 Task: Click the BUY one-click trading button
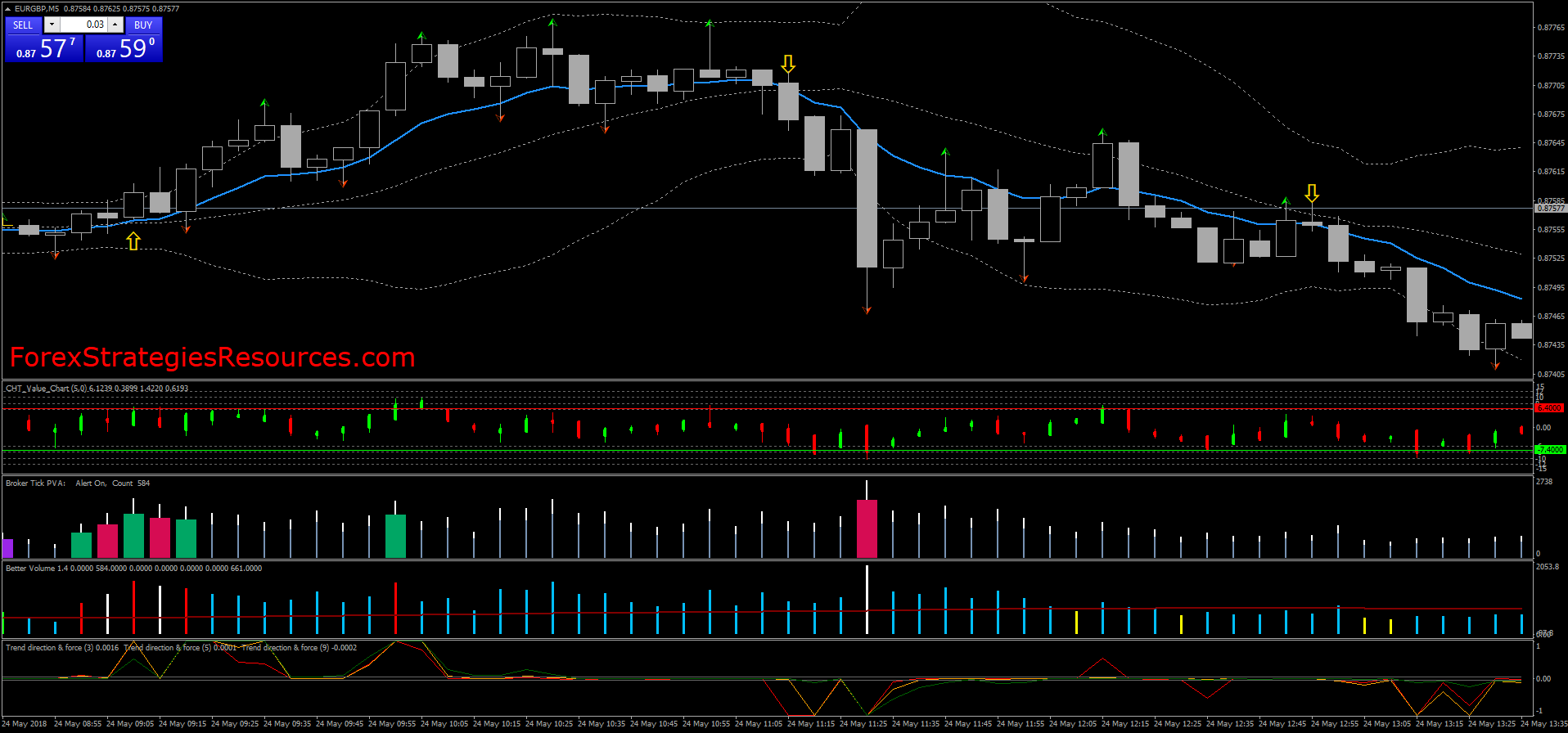143,25
